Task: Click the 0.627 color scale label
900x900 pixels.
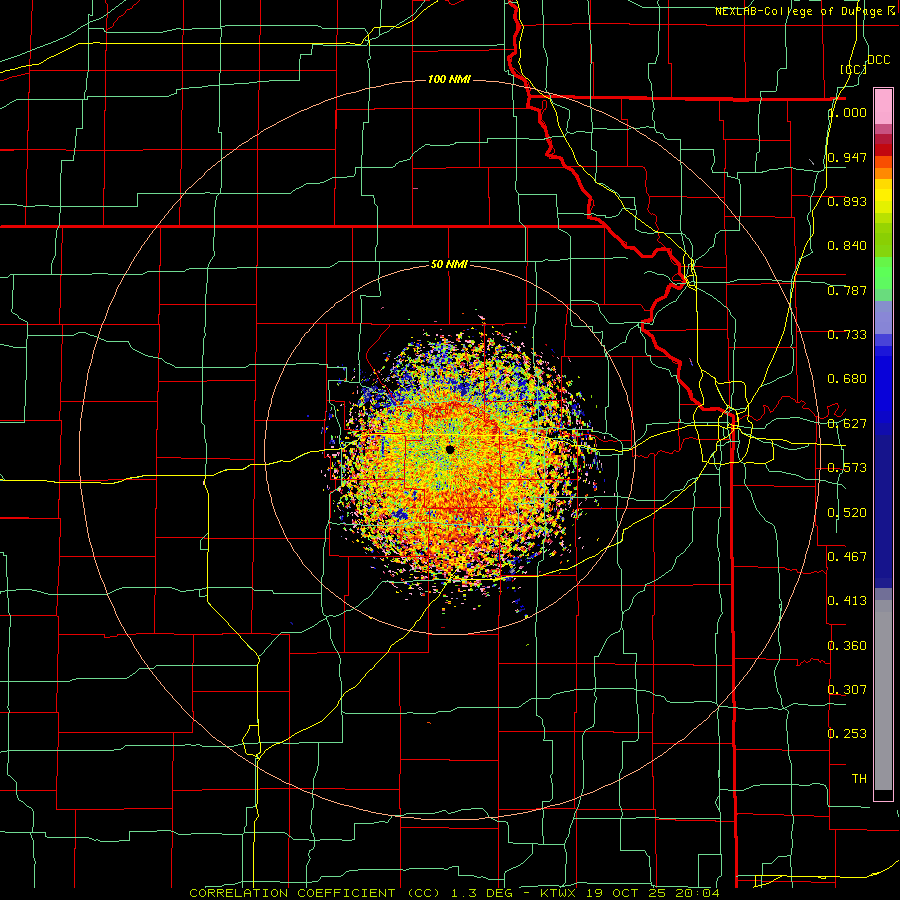Action: pos(847,424)
